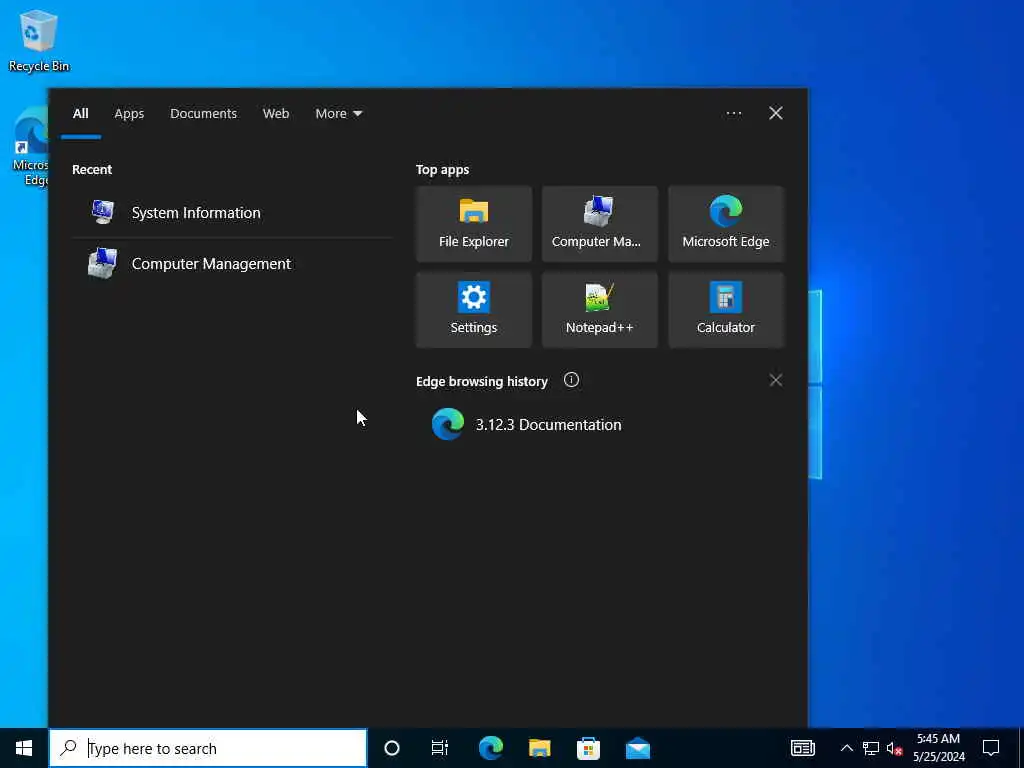1024x768 pixels.
Task: Open News and interests taskbar icon
Action: tap(803, 748)
